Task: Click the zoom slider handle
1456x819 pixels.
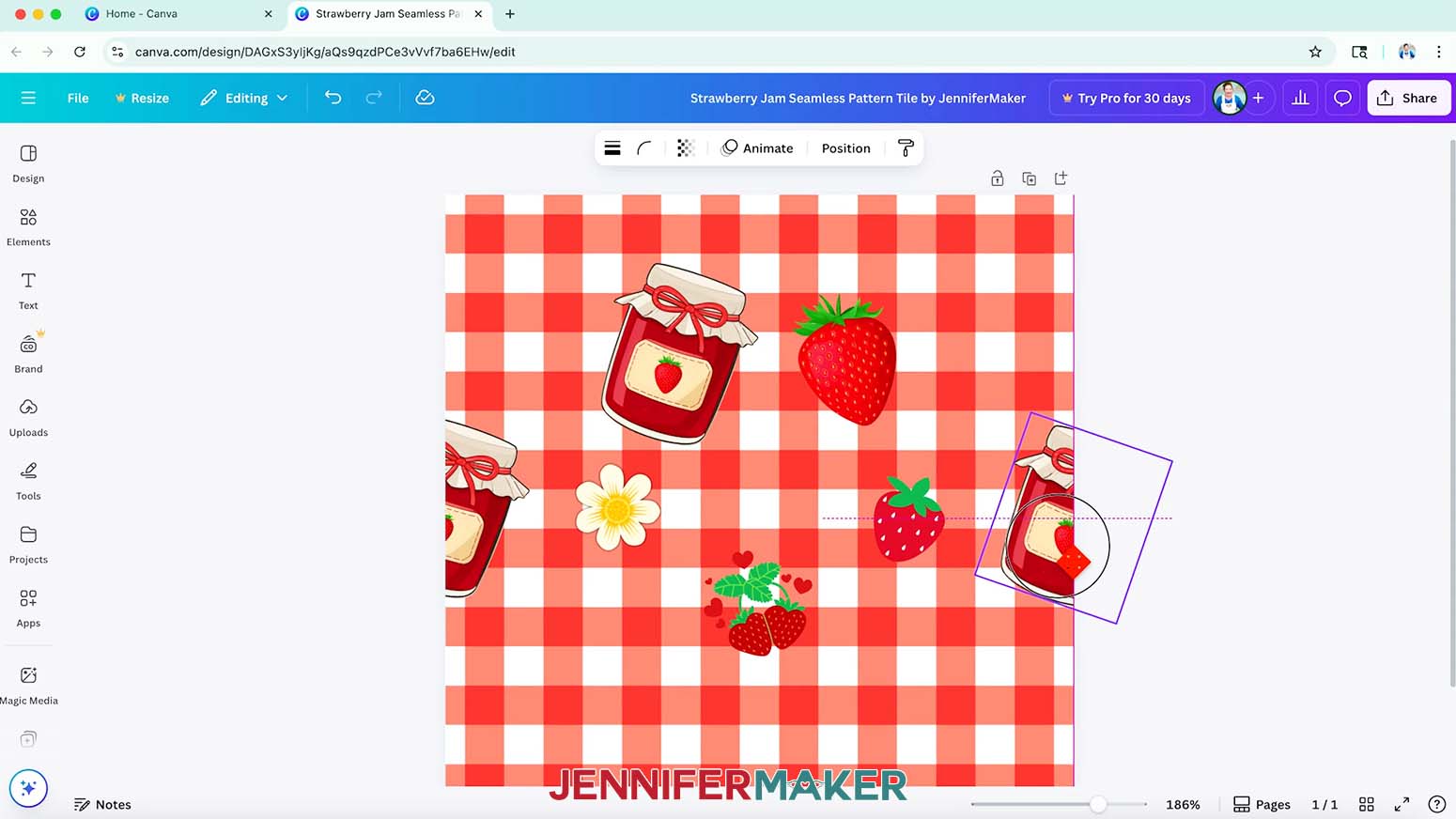Action: [1097, 804]
